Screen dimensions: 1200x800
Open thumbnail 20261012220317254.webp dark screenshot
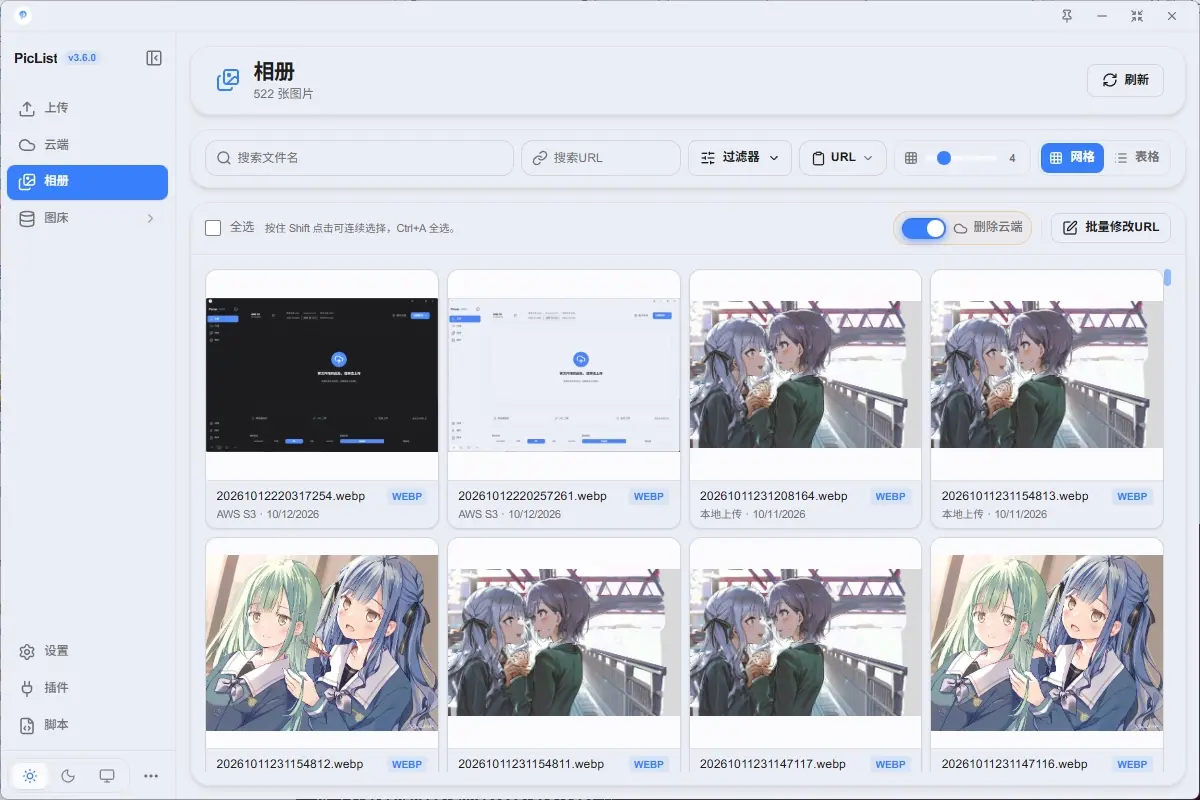pos(322,375)
